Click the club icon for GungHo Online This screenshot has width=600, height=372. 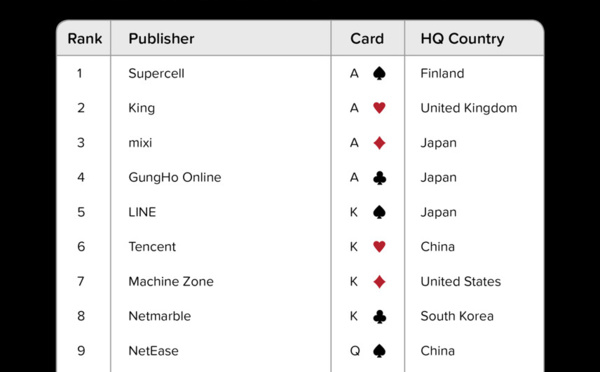tap(379, 178)
